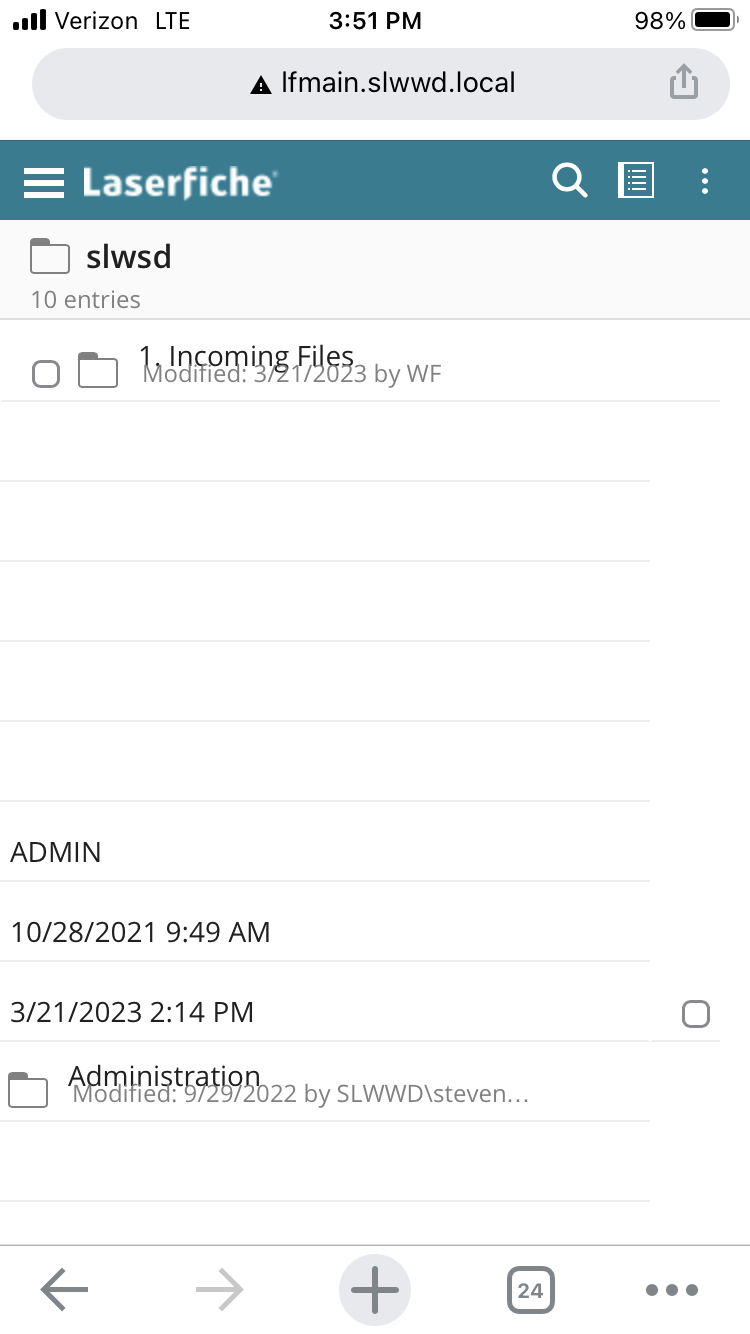Click the Laserfiche logo

click(x=179, y=182)
